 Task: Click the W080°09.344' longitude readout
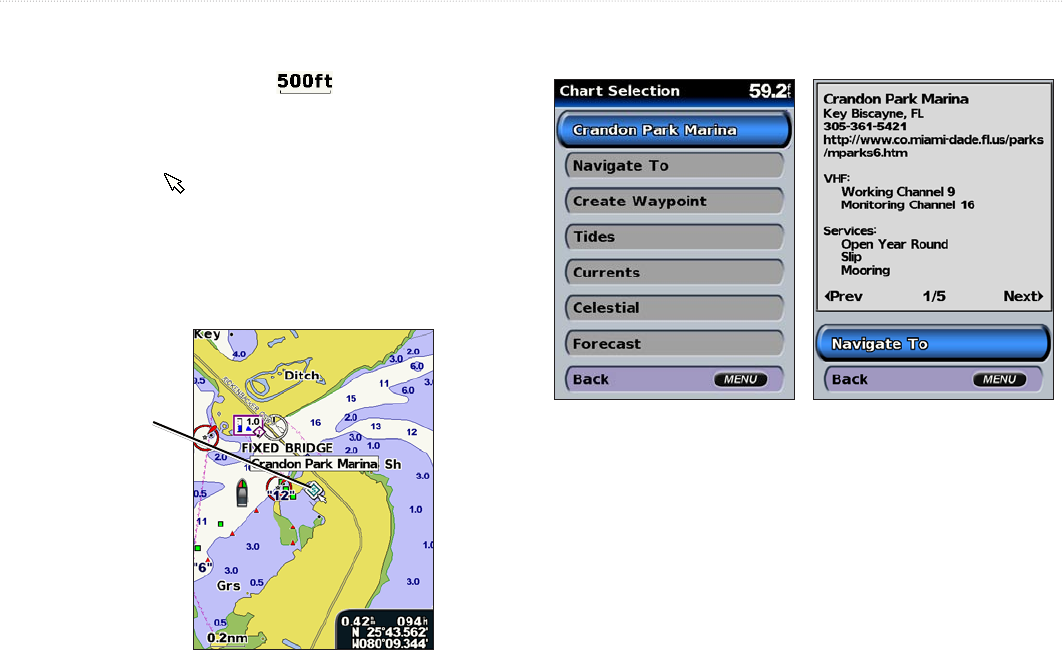coord(390,643)
